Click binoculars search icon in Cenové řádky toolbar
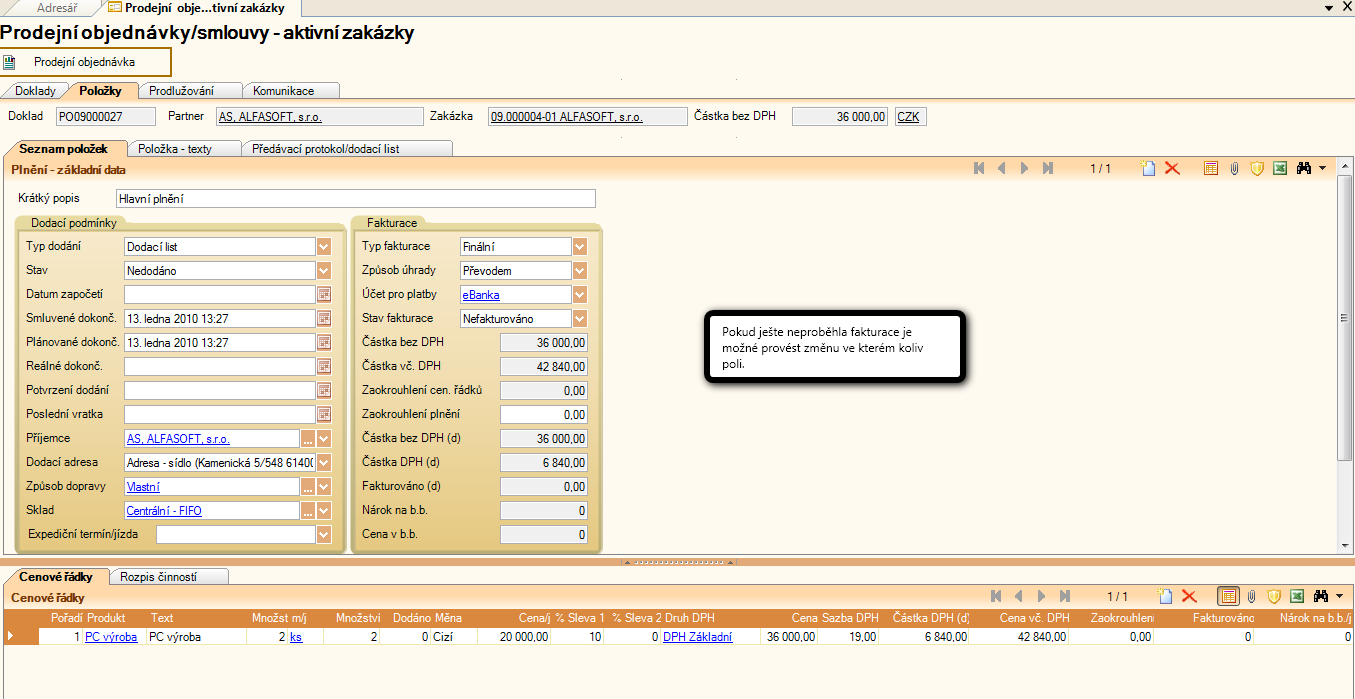This screenshot has width=1355, height=699. [1320, 596]
